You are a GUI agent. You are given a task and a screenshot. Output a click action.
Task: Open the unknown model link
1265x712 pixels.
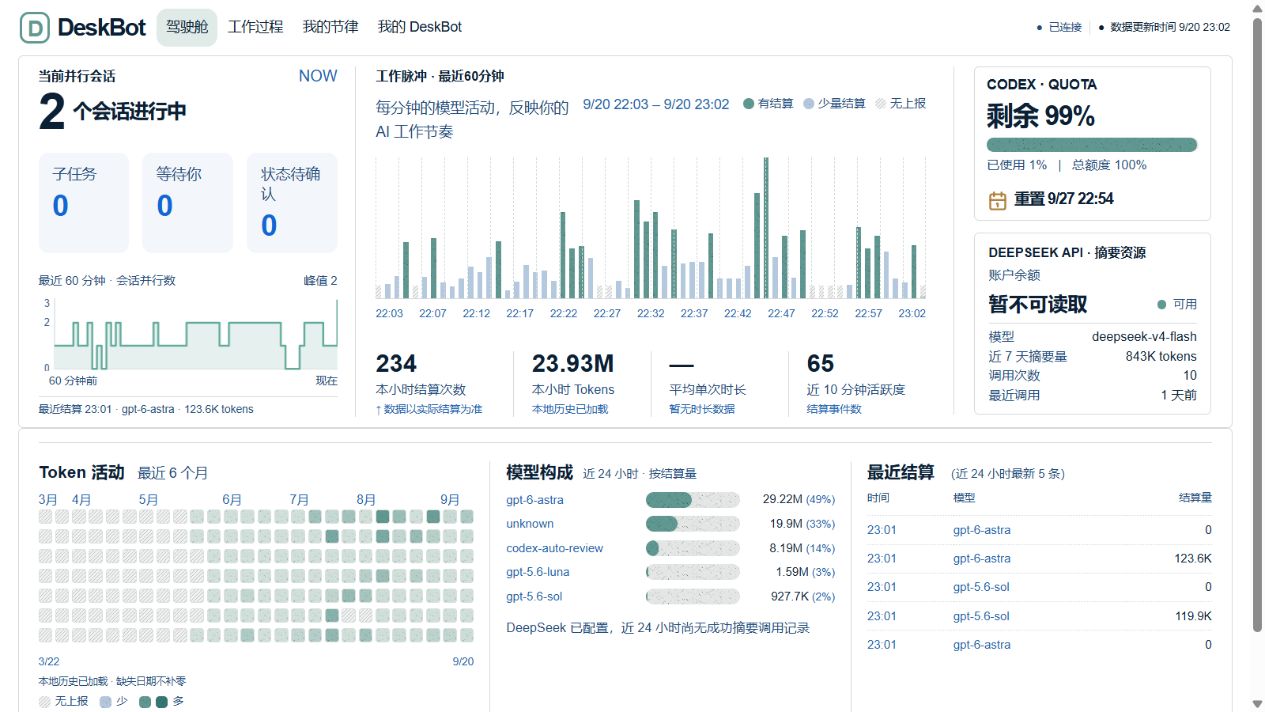[530, 524]
